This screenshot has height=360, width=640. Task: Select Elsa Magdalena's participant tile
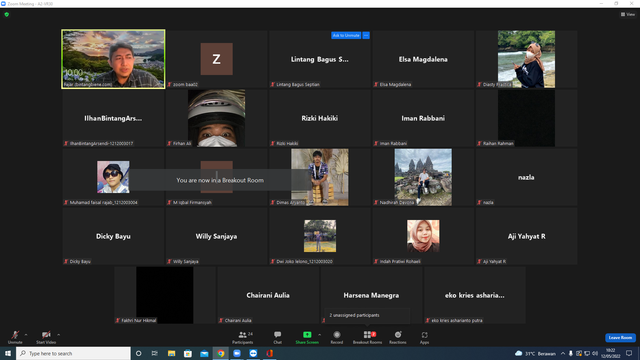423,59
